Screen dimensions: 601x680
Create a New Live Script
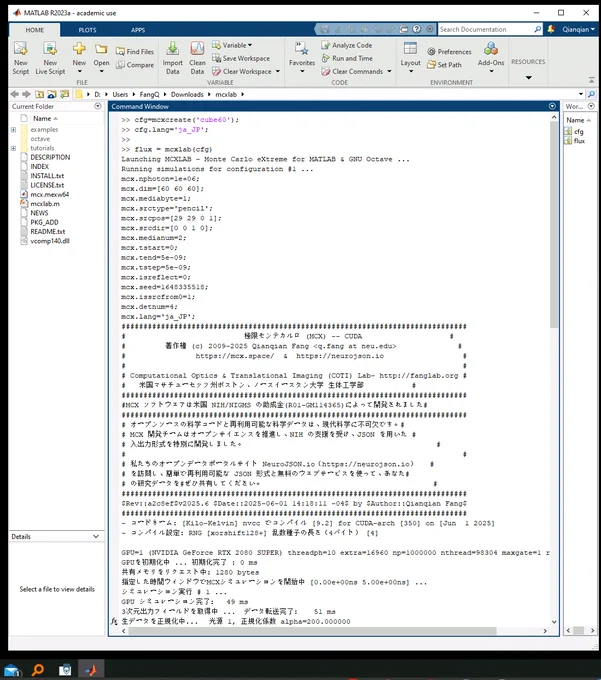click(x=50, y=58)
